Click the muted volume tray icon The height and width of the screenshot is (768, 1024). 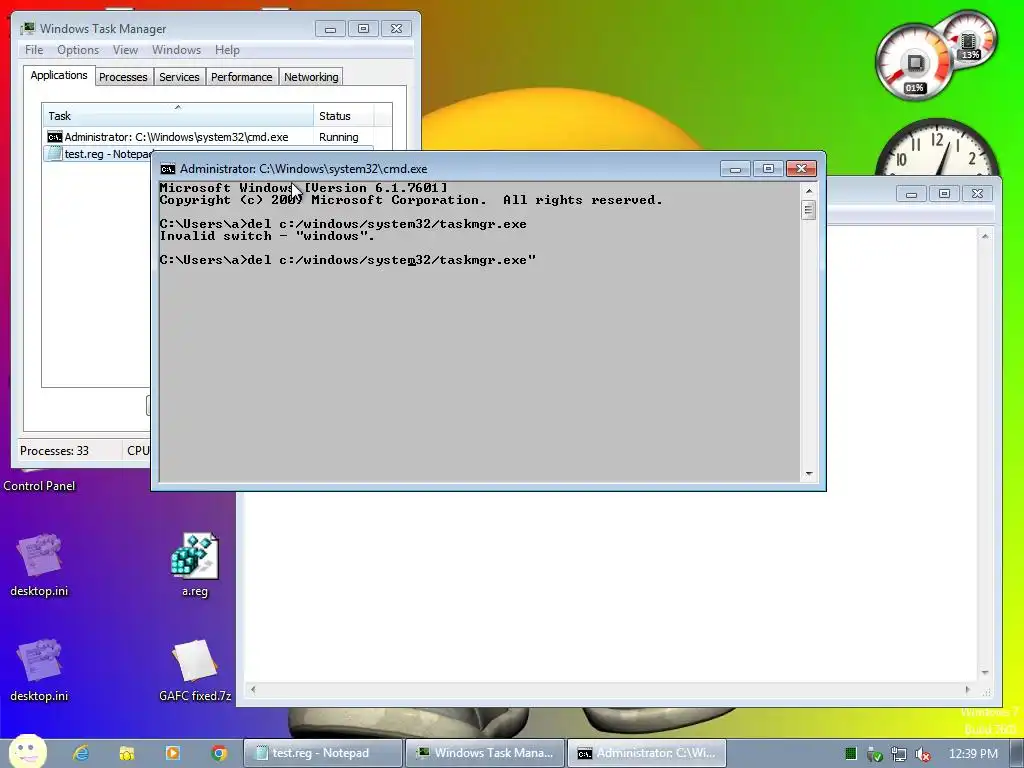923,754
